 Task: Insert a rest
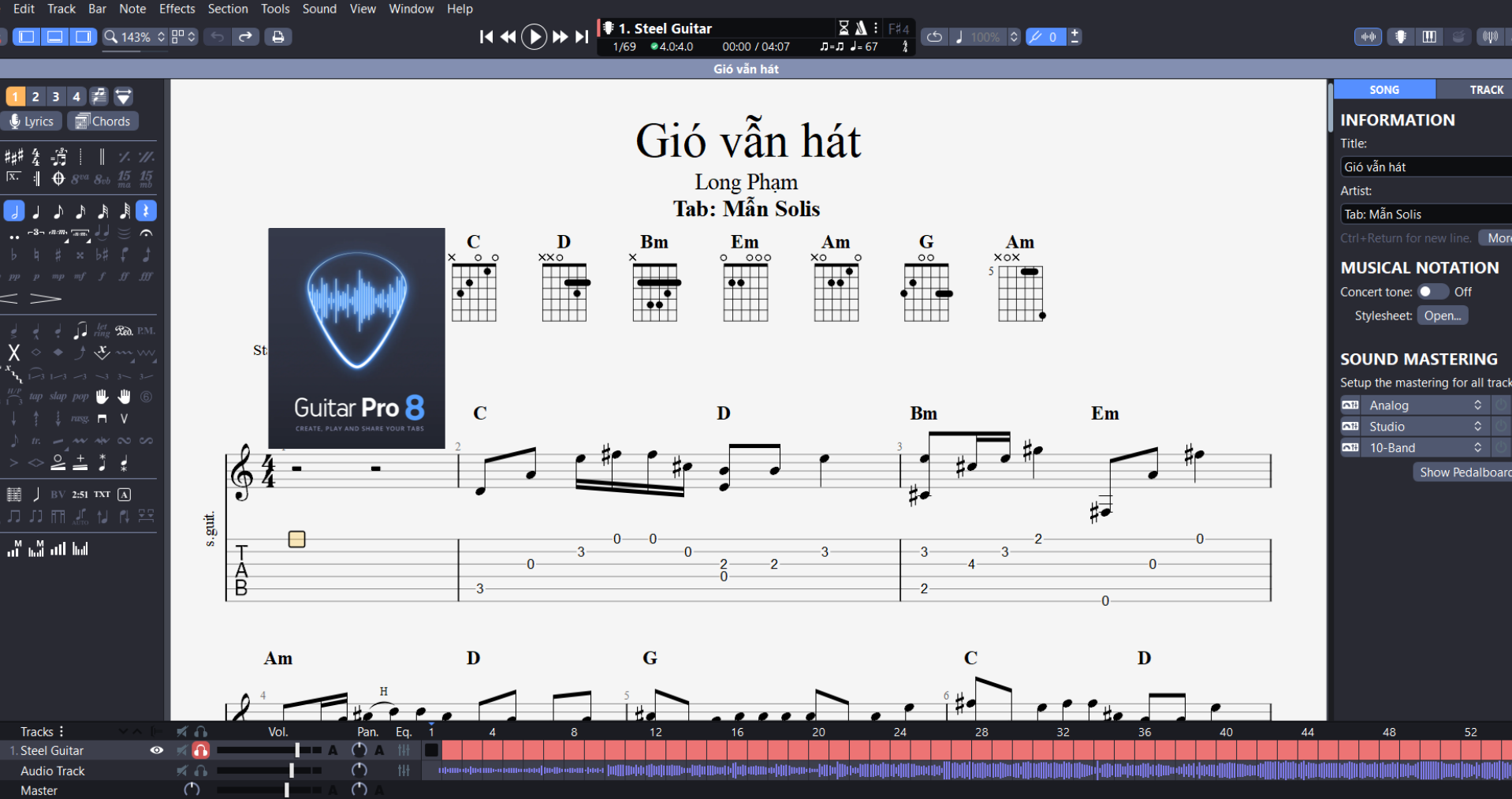coord(146,211)
